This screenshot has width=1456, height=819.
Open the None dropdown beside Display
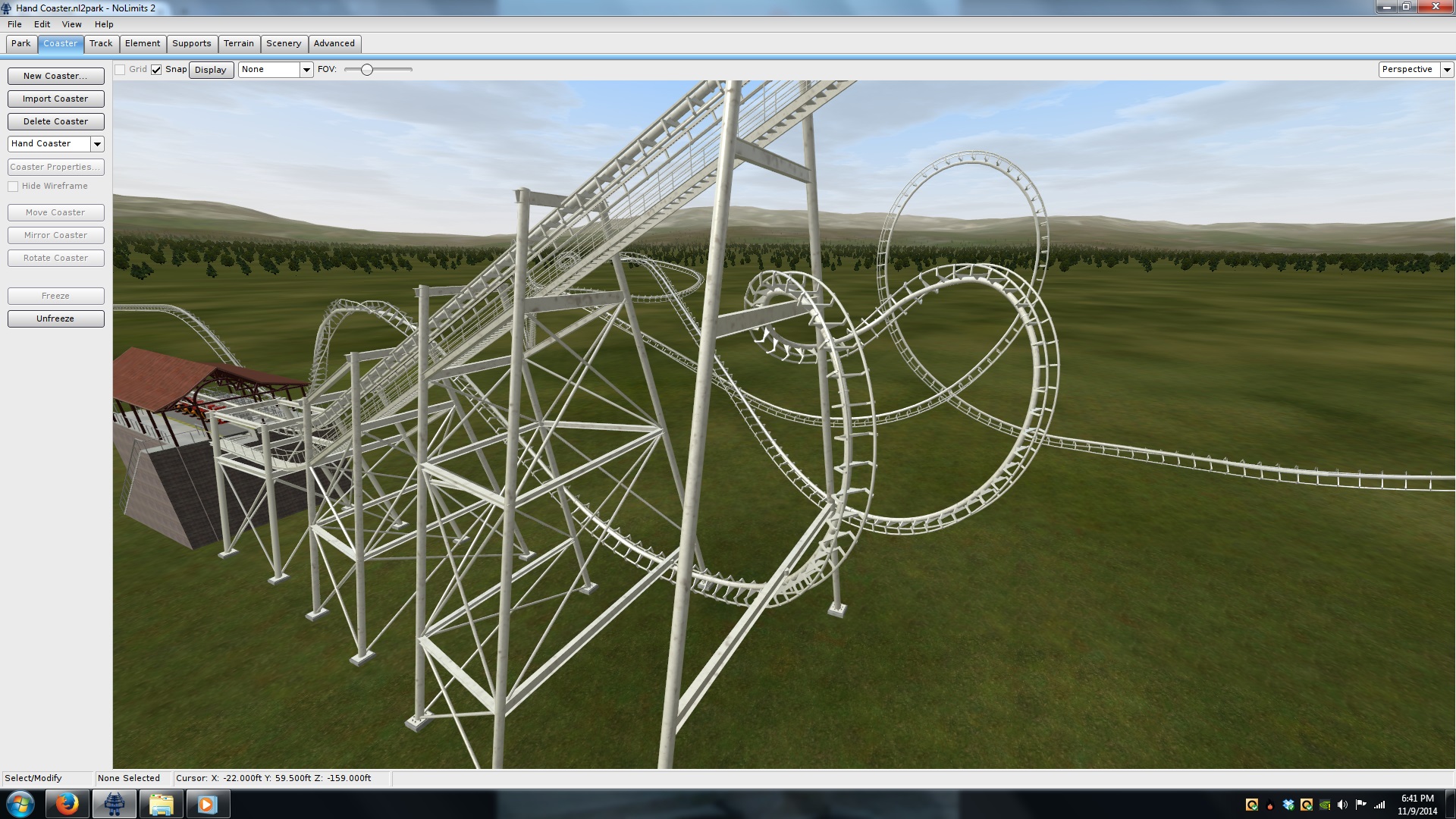[306, 70]
